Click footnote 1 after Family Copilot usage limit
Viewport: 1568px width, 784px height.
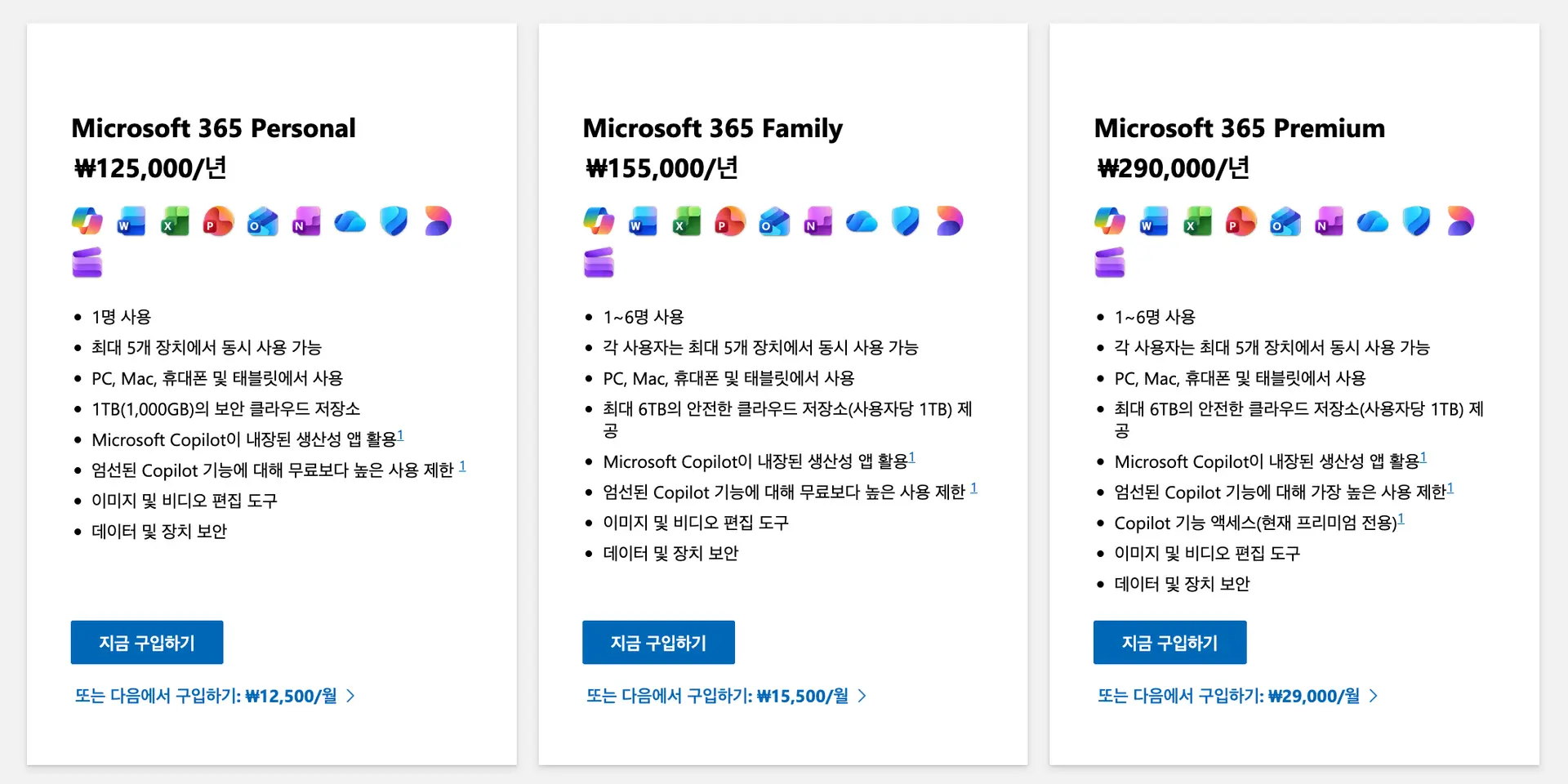[x=973, y=488]
